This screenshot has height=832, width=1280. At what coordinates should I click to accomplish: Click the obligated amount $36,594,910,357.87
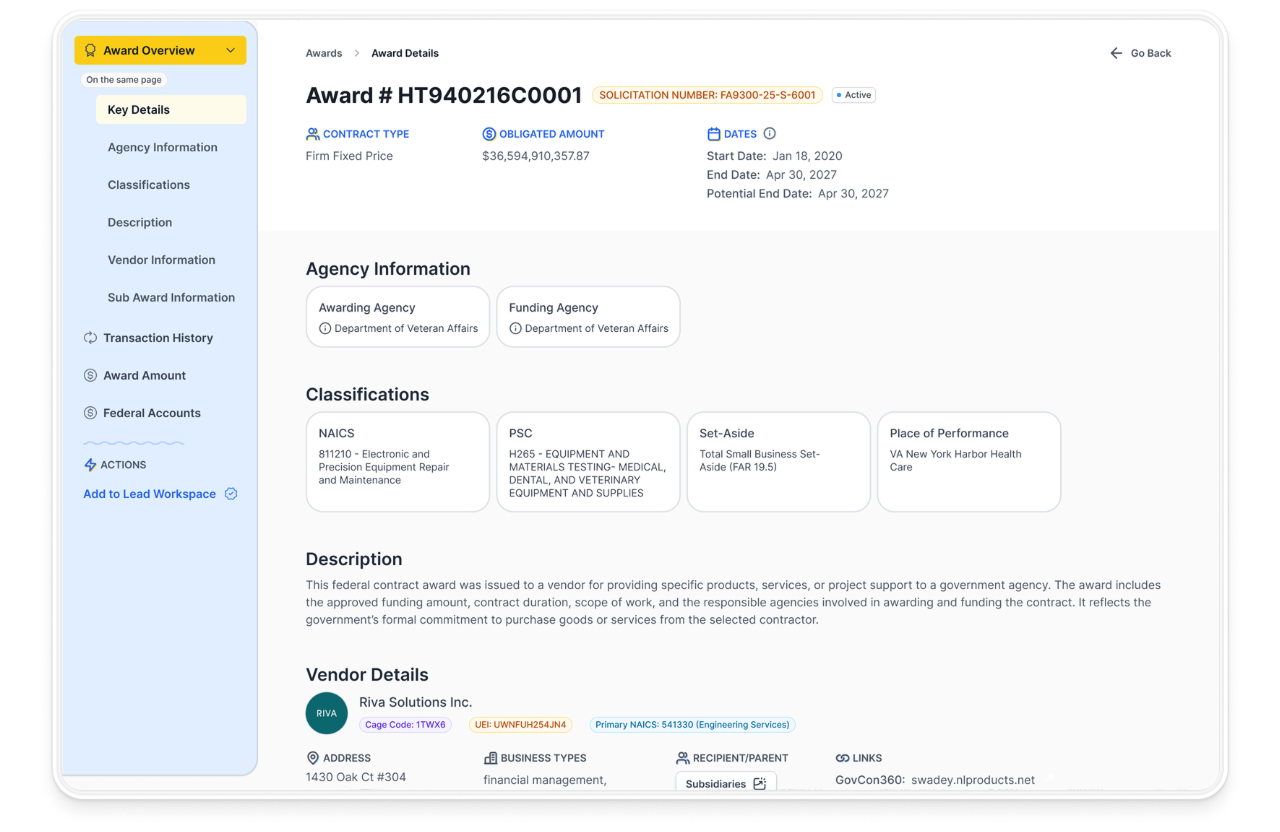click(536, 156)
